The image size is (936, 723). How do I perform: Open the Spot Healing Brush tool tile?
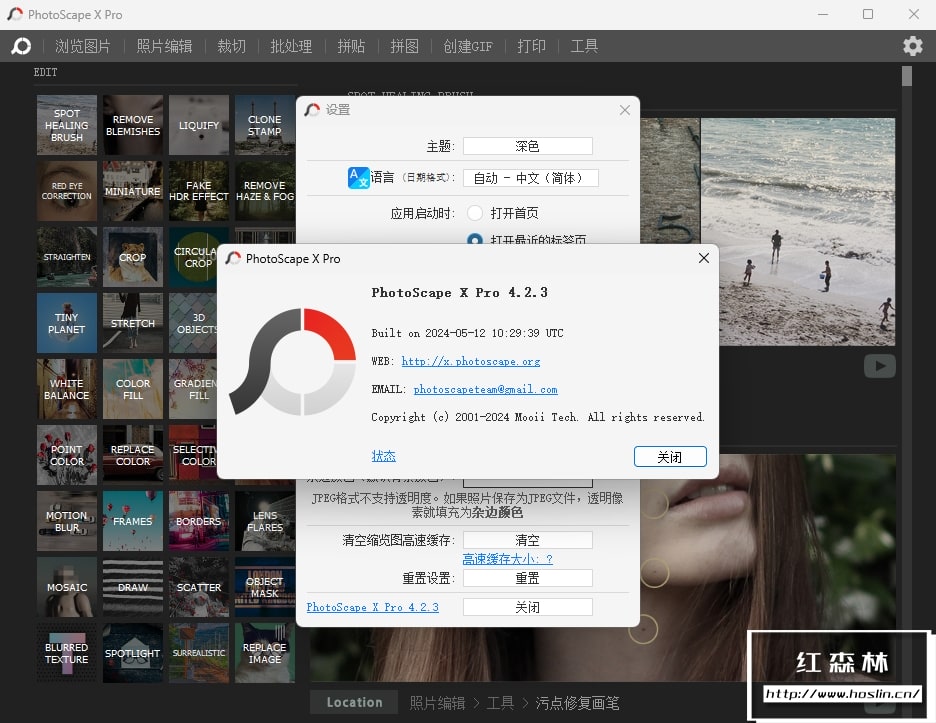pos(67,125)
